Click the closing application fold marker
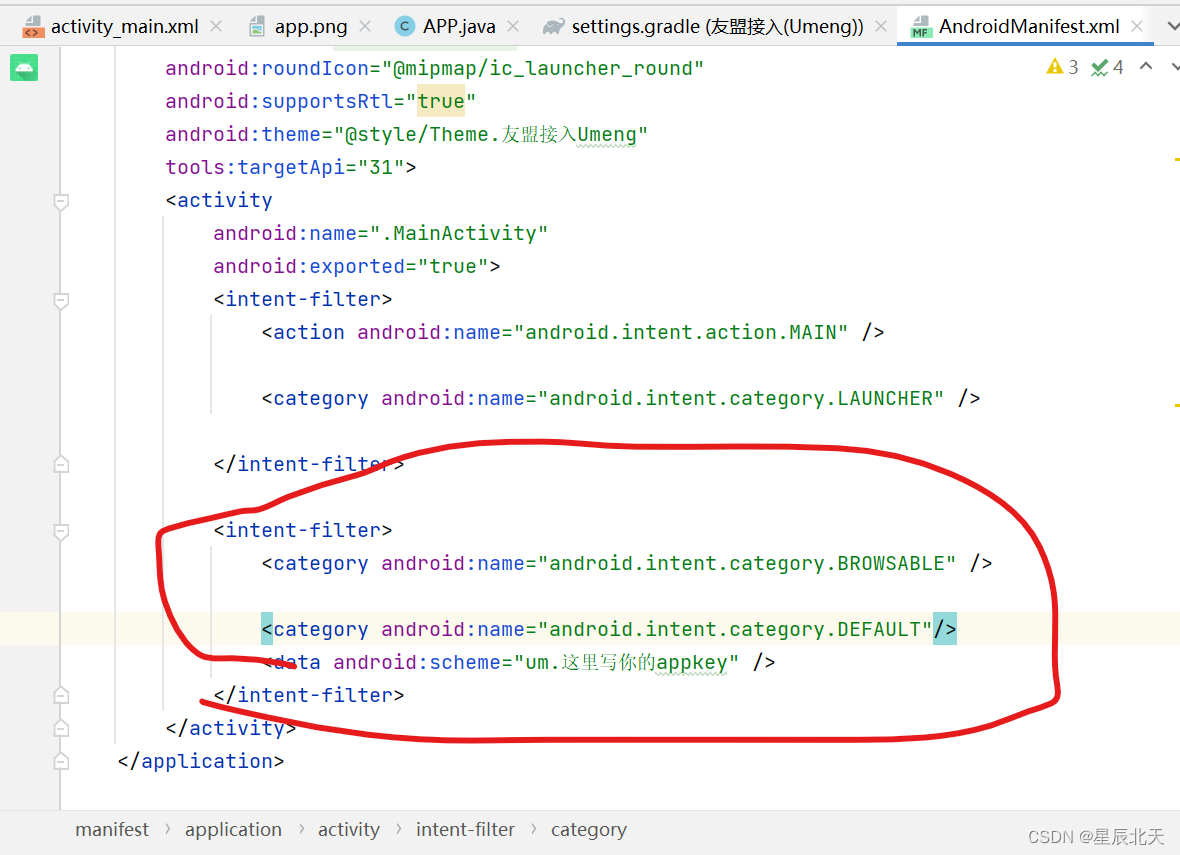Image resolution: width=1180 pixels, height=855 pixels. [62, 762]
